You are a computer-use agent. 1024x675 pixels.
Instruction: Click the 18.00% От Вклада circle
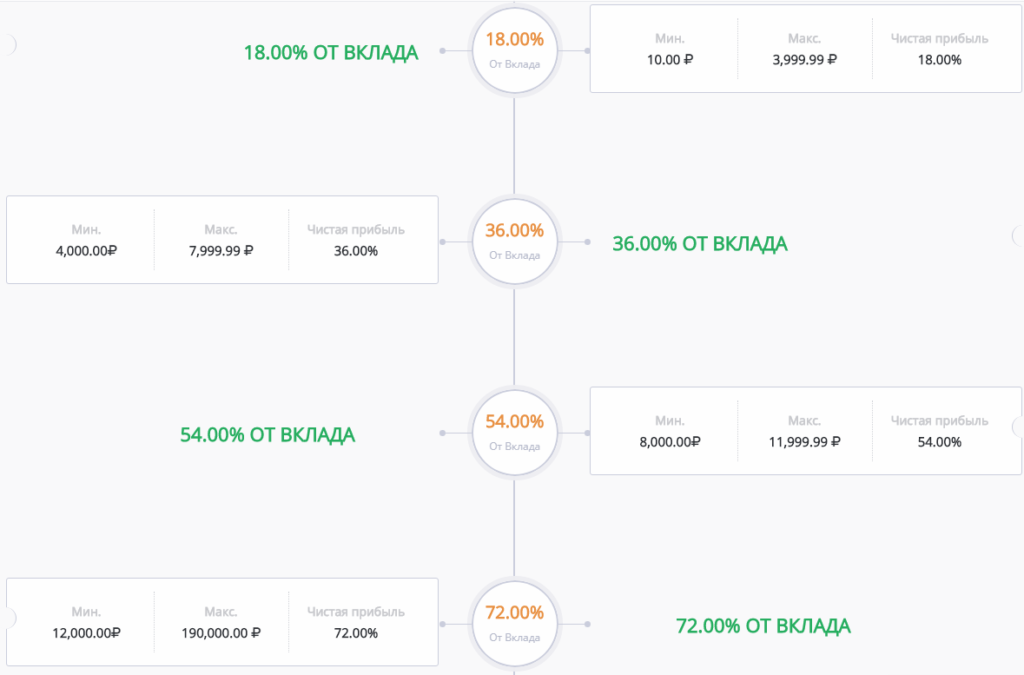click(515, 50)
